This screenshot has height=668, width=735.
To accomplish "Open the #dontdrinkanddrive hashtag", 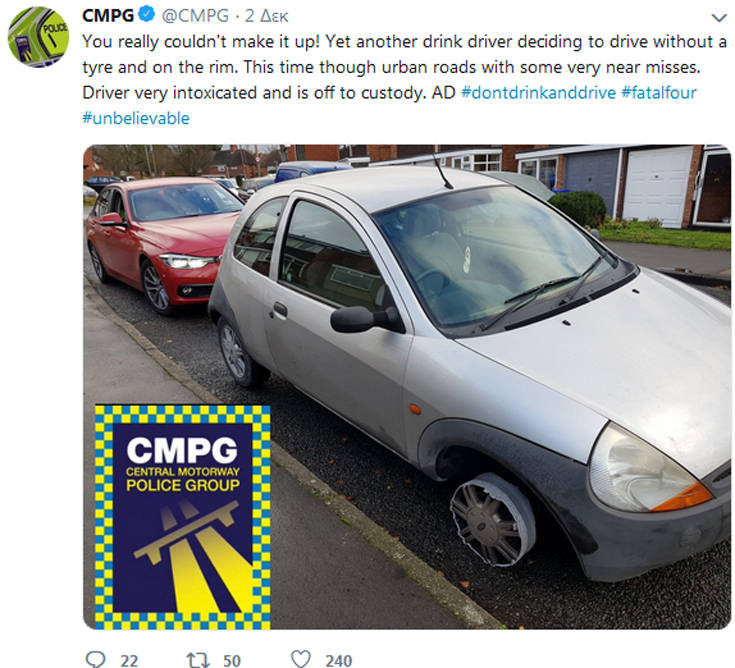I will click(538, 92).
